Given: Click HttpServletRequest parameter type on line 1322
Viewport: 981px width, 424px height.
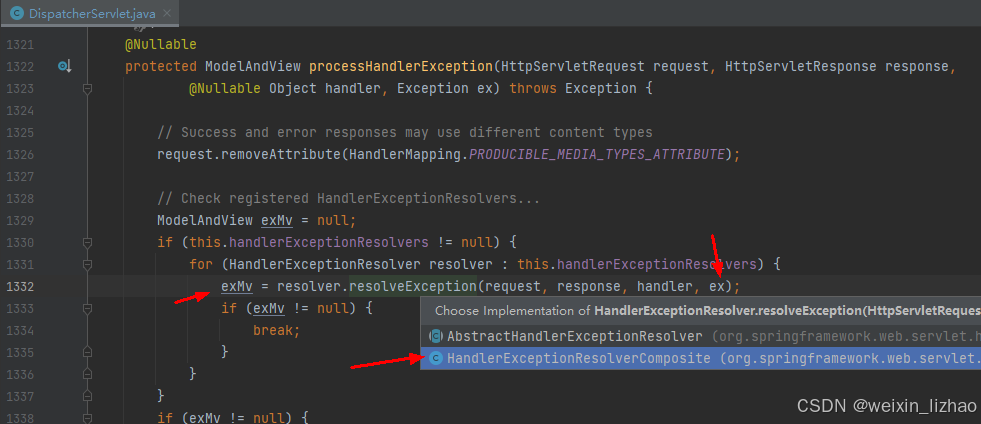Looking at the screenshot, I should tap(573, 66).
